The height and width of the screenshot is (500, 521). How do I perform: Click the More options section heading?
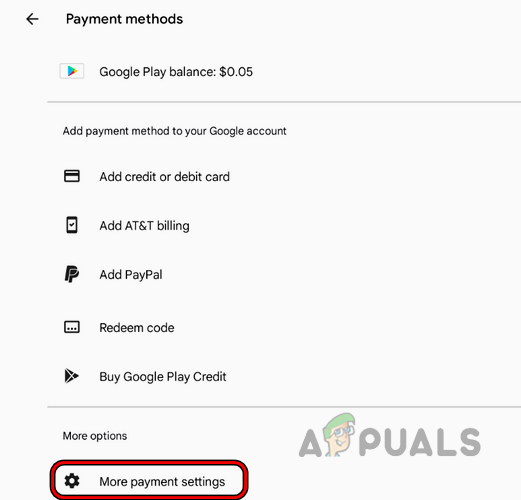point(95,436)
